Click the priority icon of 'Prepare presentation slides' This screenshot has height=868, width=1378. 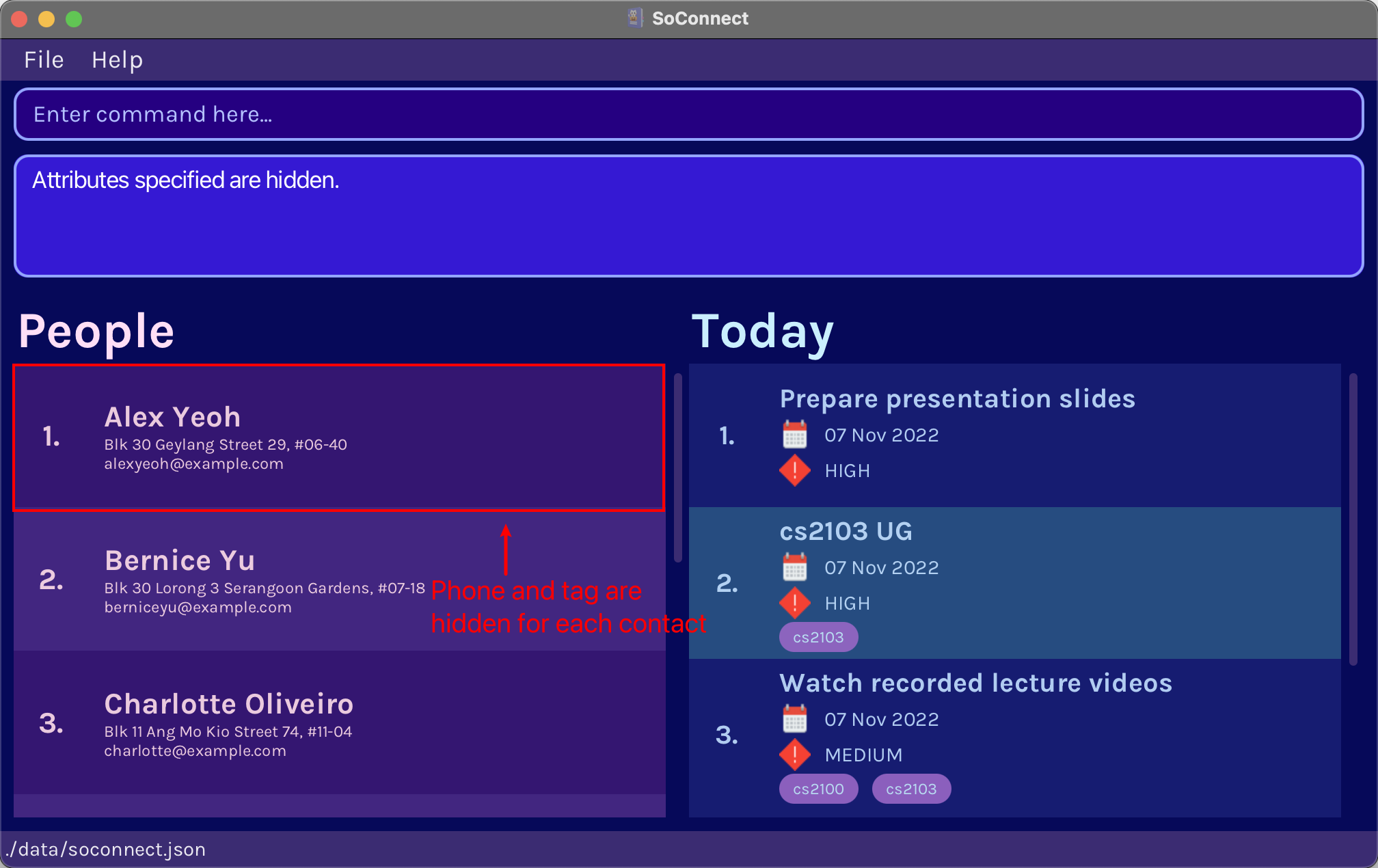pyautogui.click(x=794, y=471)
